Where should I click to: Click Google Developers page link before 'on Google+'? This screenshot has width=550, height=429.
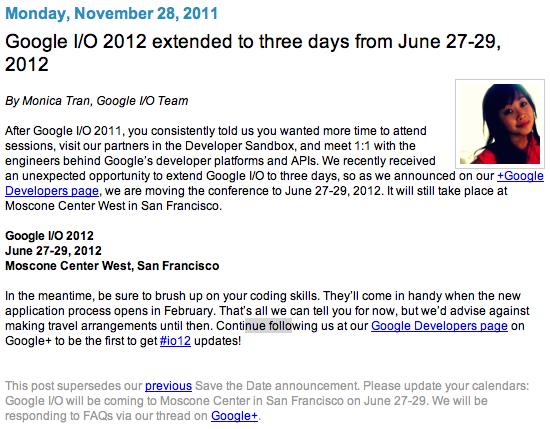[439, 326]
